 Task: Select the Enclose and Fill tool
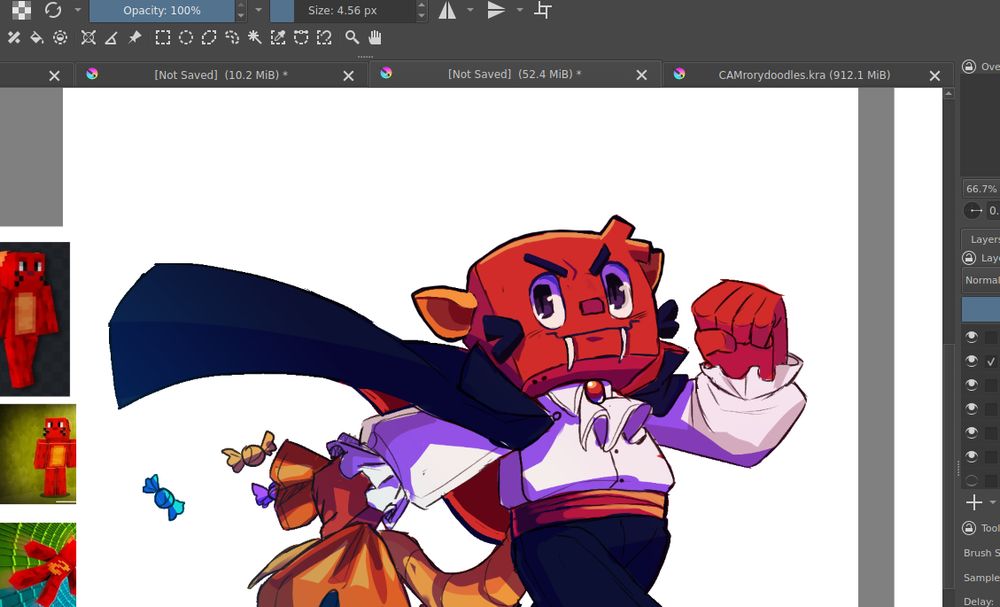pyautogui.click(x=60, y=38)
